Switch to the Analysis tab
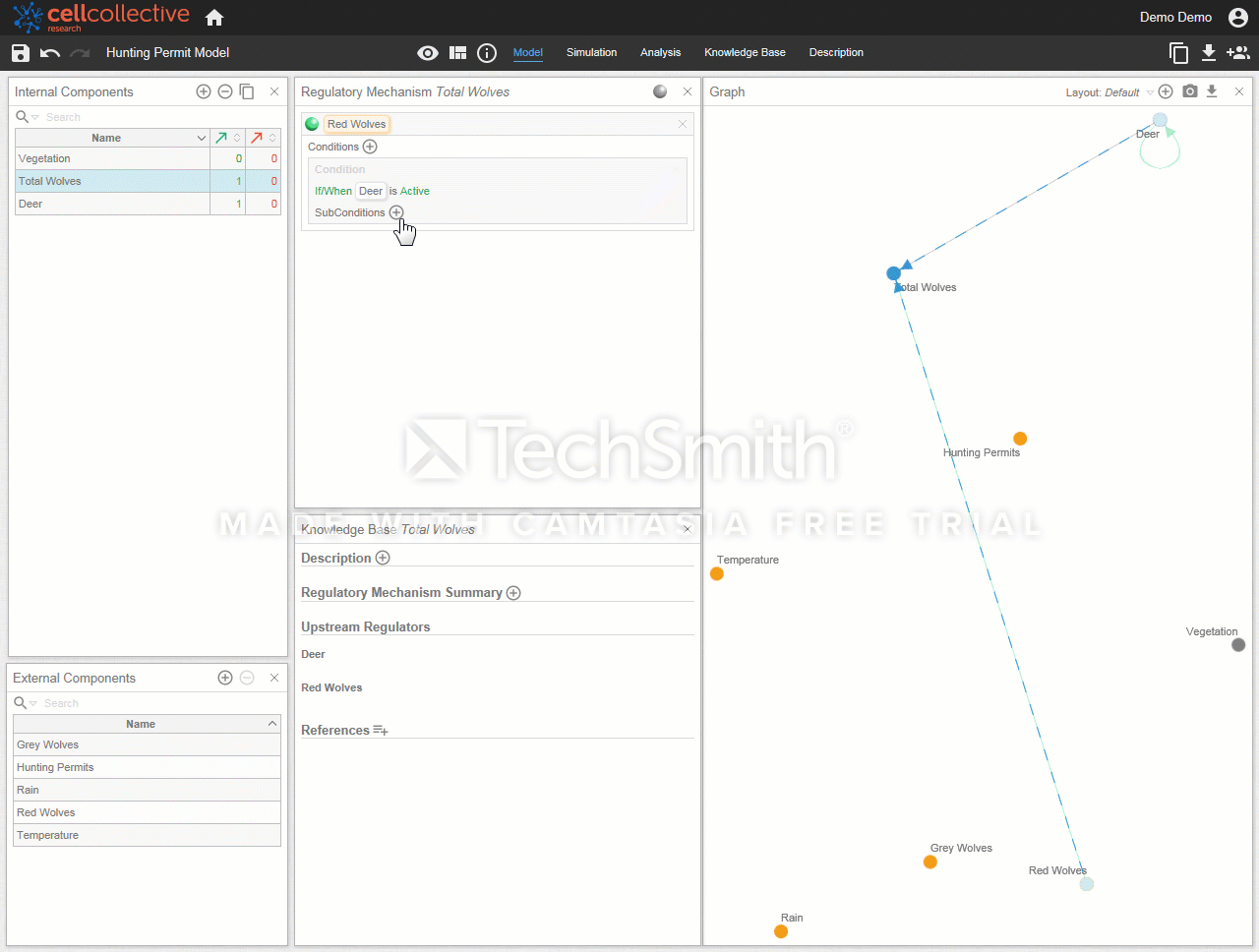1259x952 pixels. (x=660, y=53)
